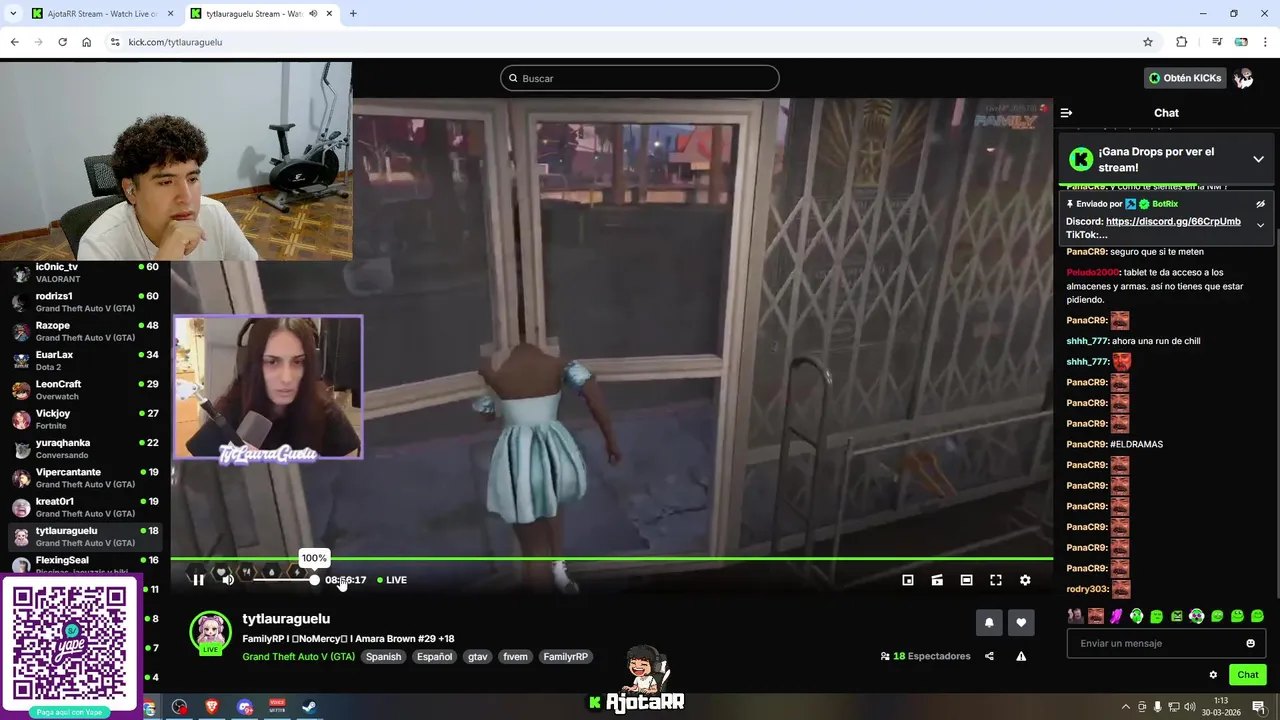Open Brave browser from taskbar

(212, 707)
